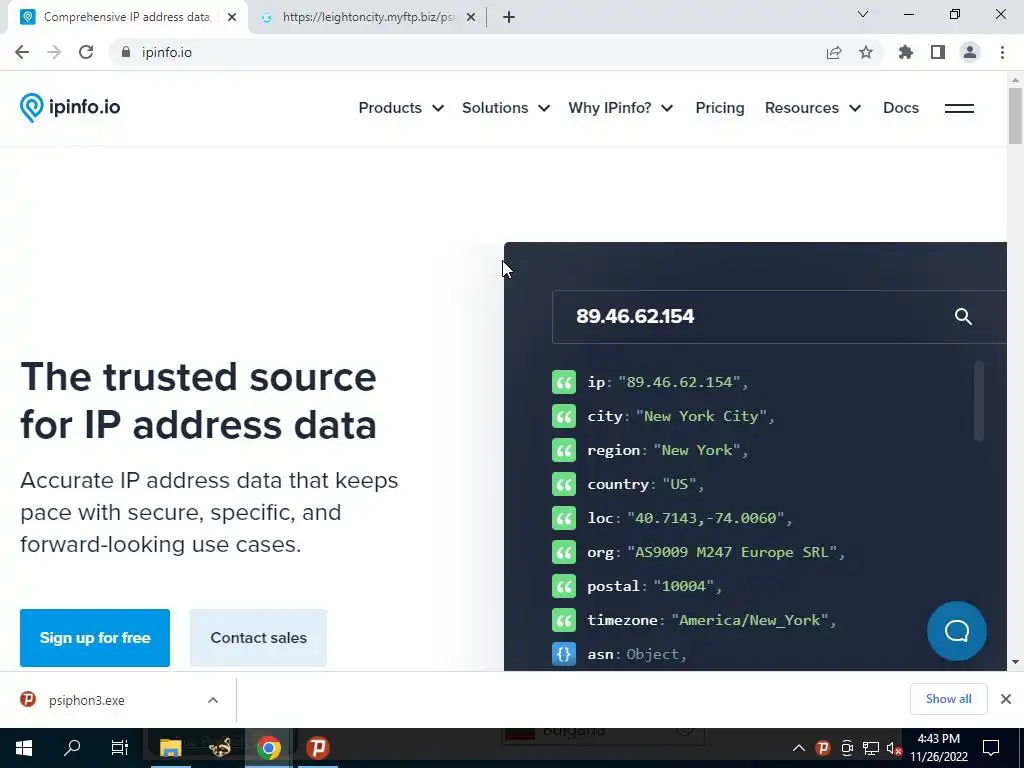Screen dimensions: 1024x768
Task: Bookmark this tab with star icon
Action: (866, 52)
